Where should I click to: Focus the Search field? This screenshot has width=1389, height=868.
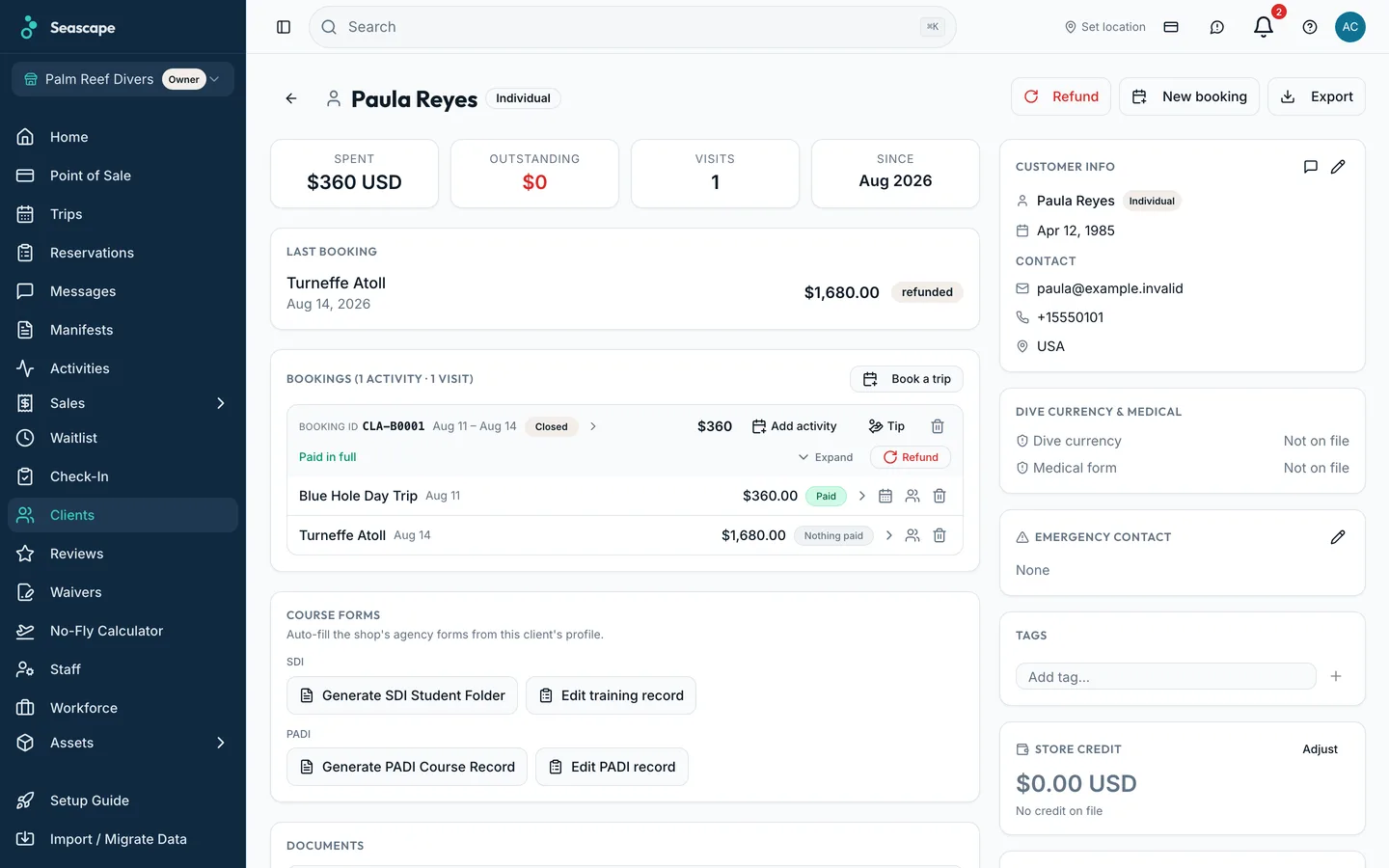click(x=633, y=27)
